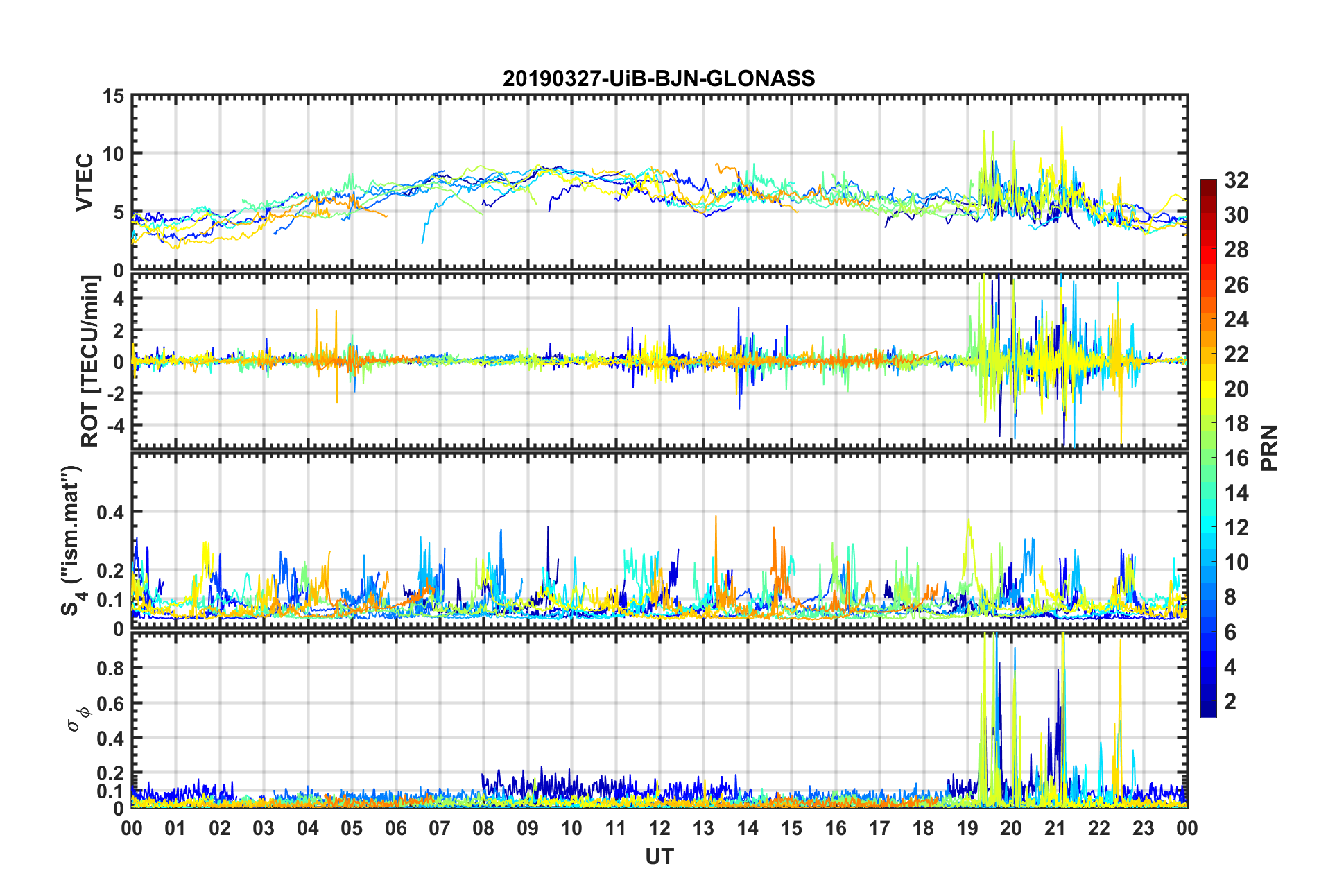Select the "-2" ROT axis tick
Screen dimensions: 1319x896
tap(116, 393)
